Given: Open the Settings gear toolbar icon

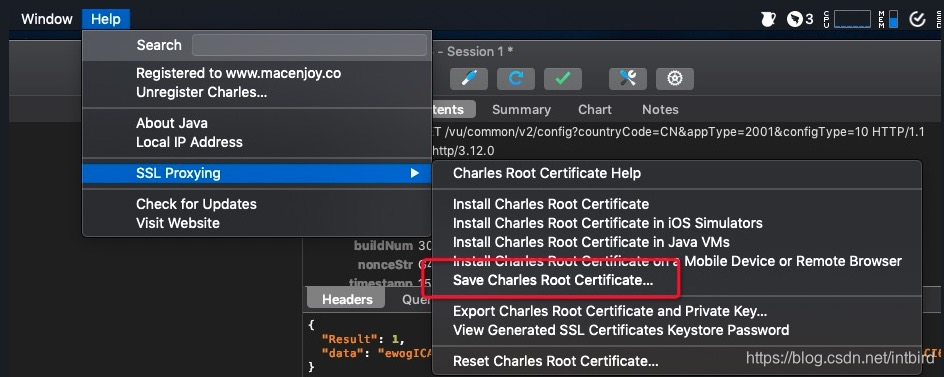Looking at the screenshot, I should 675,78.
